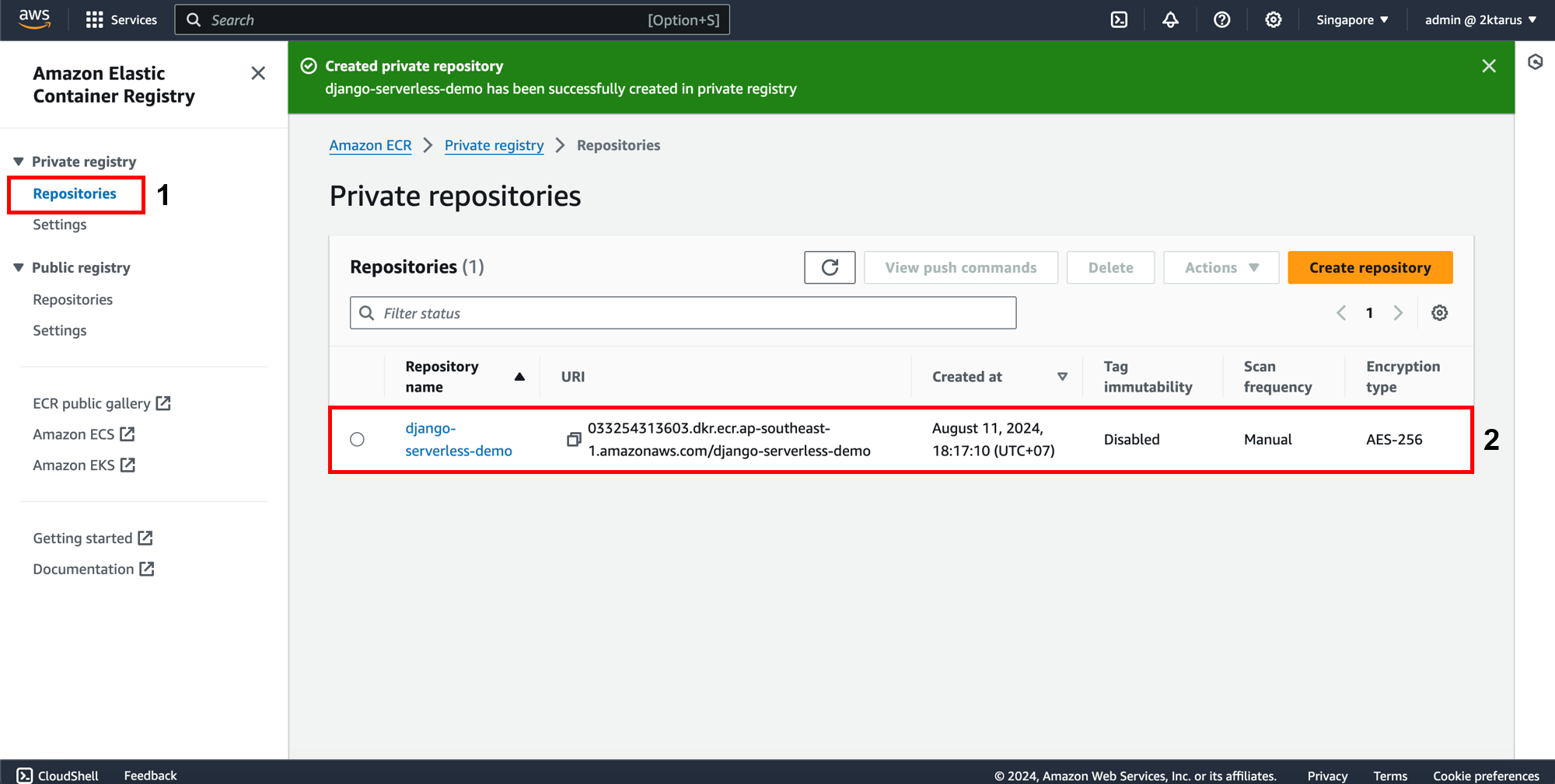
Task: Open the Privacy footer link
Action: pyautogui.click(x=1327, y=775)
